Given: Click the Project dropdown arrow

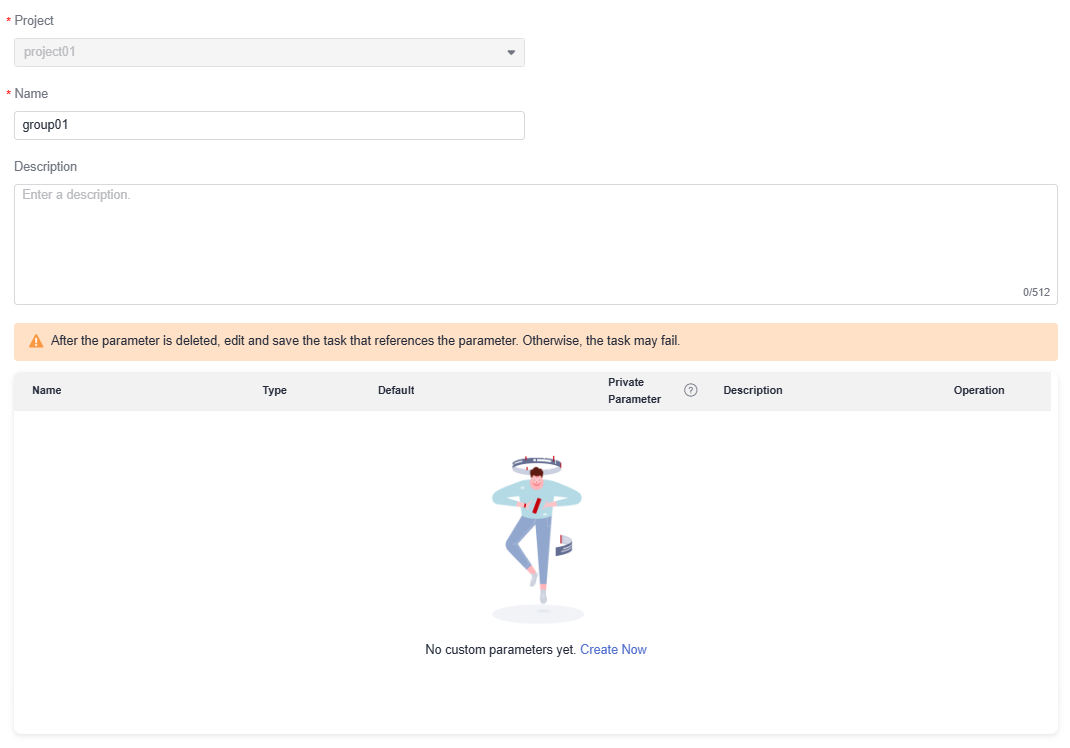Looking at the screenshot, I should (x=511, y=52).
